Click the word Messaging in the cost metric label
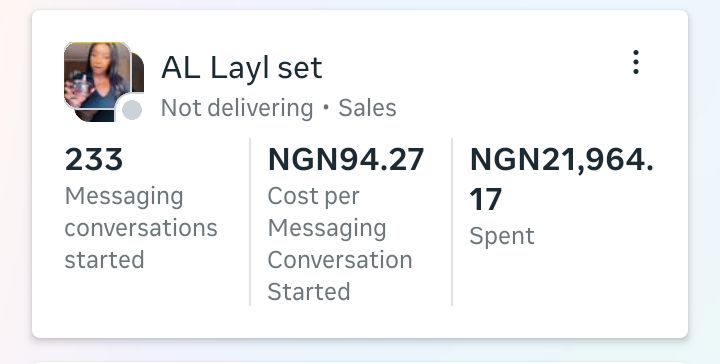 (327, 229)
